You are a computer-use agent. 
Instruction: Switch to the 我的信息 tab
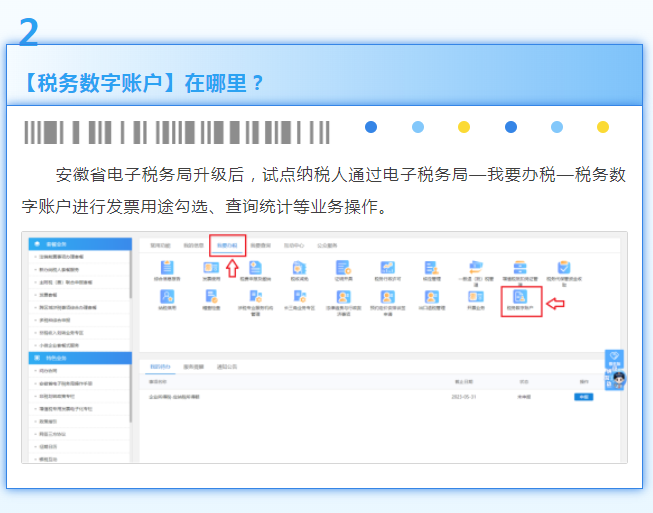194,245
